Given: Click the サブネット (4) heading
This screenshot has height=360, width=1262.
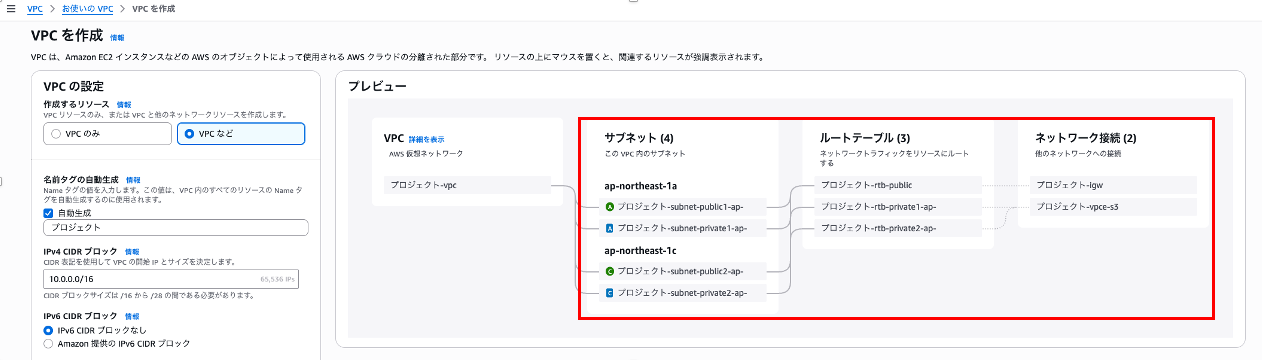Looking at the screenshot, I should (x=639, y=137).
